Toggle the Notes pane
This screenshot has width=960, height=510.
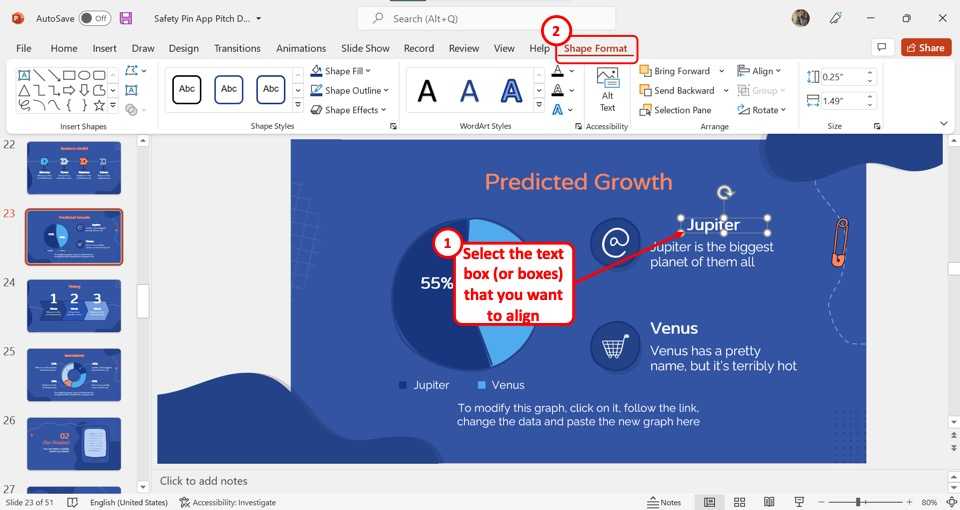pyautogui.click(x=664, y=502)
